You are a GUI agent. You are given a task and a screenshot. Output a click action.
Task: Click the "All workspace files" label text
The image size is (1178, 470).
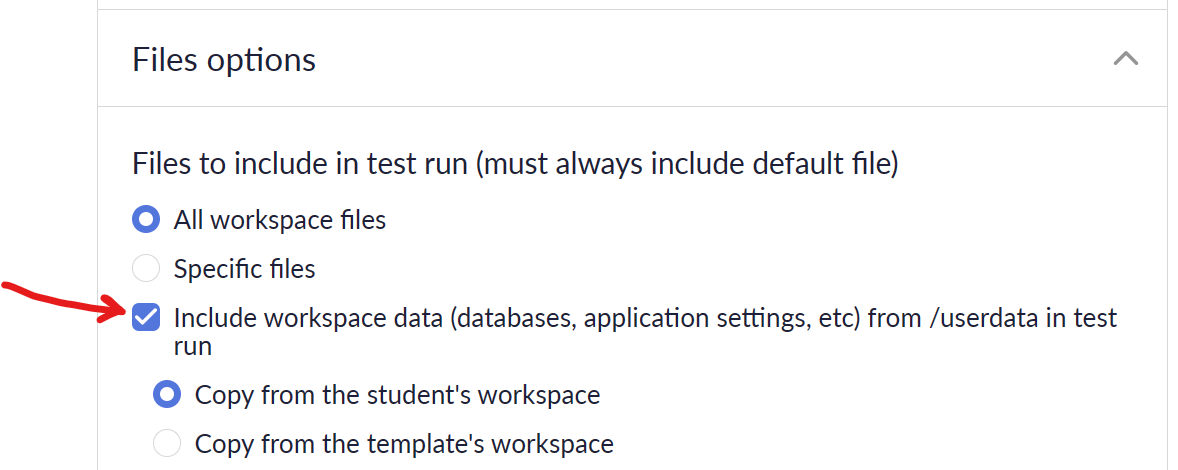(279, 220)
